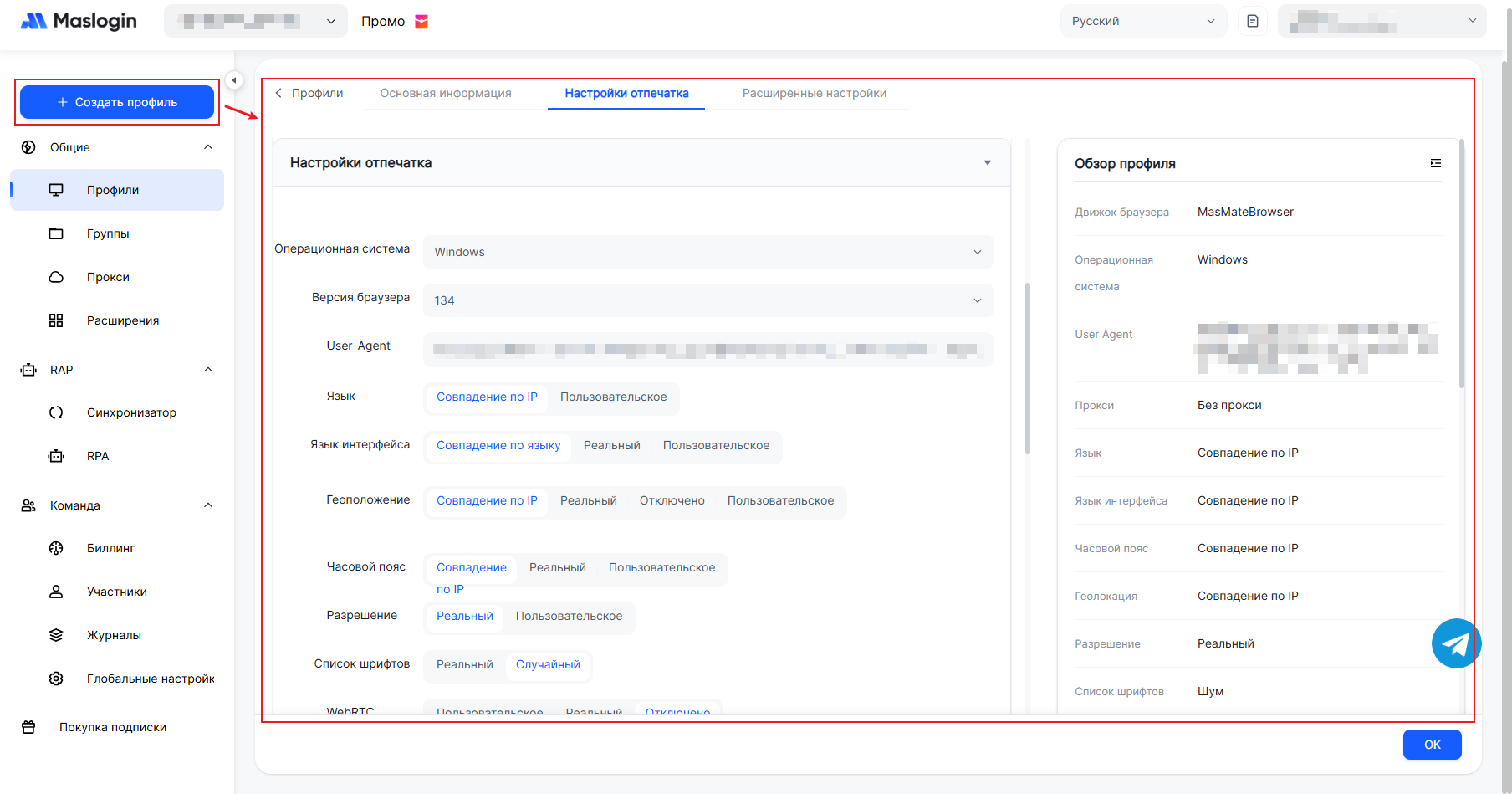This screenshot has height=794, width=1512.
Task: Click the Создать профиль button
Action: (x=117, y=102)
